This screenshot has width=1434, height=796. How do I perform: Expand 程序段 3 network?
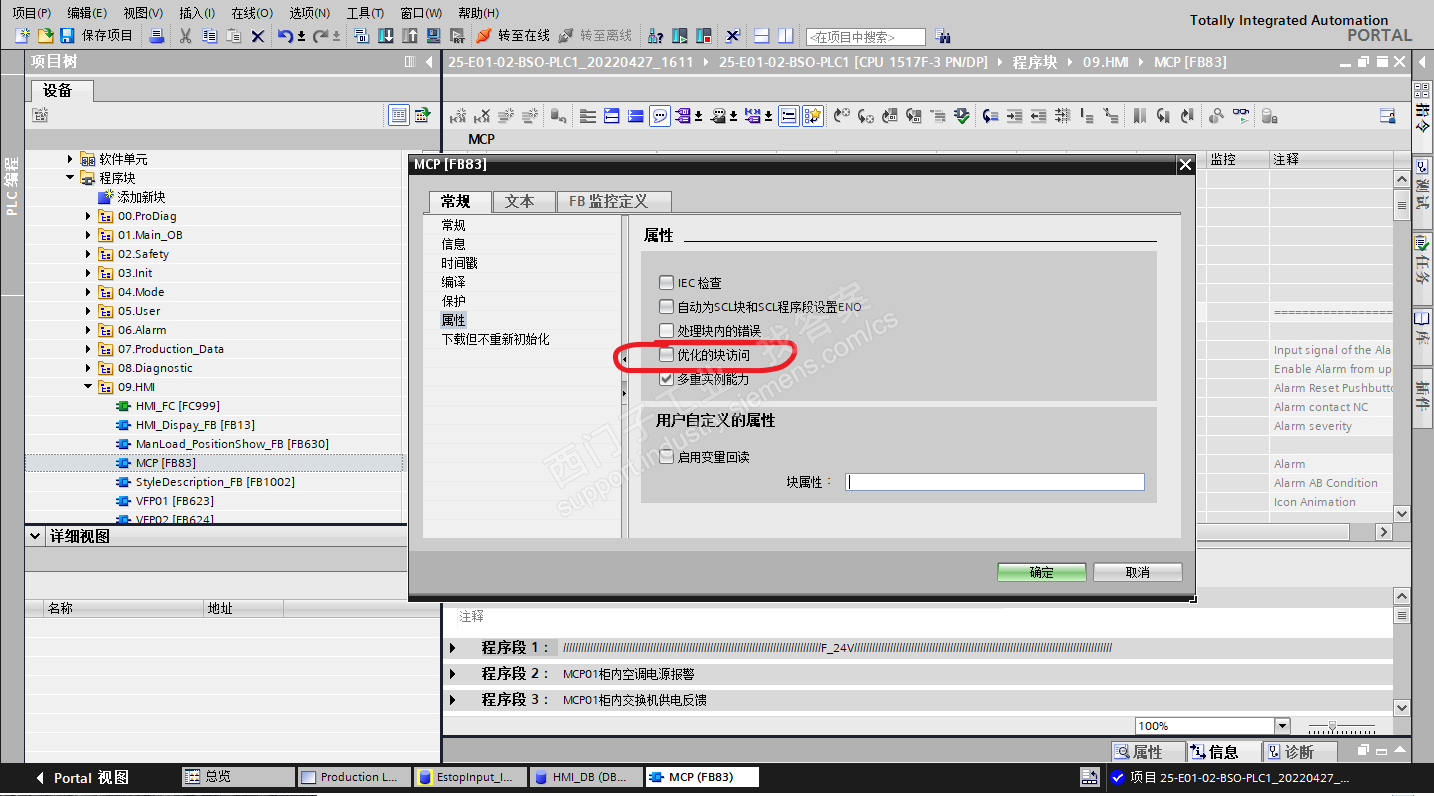453,700
